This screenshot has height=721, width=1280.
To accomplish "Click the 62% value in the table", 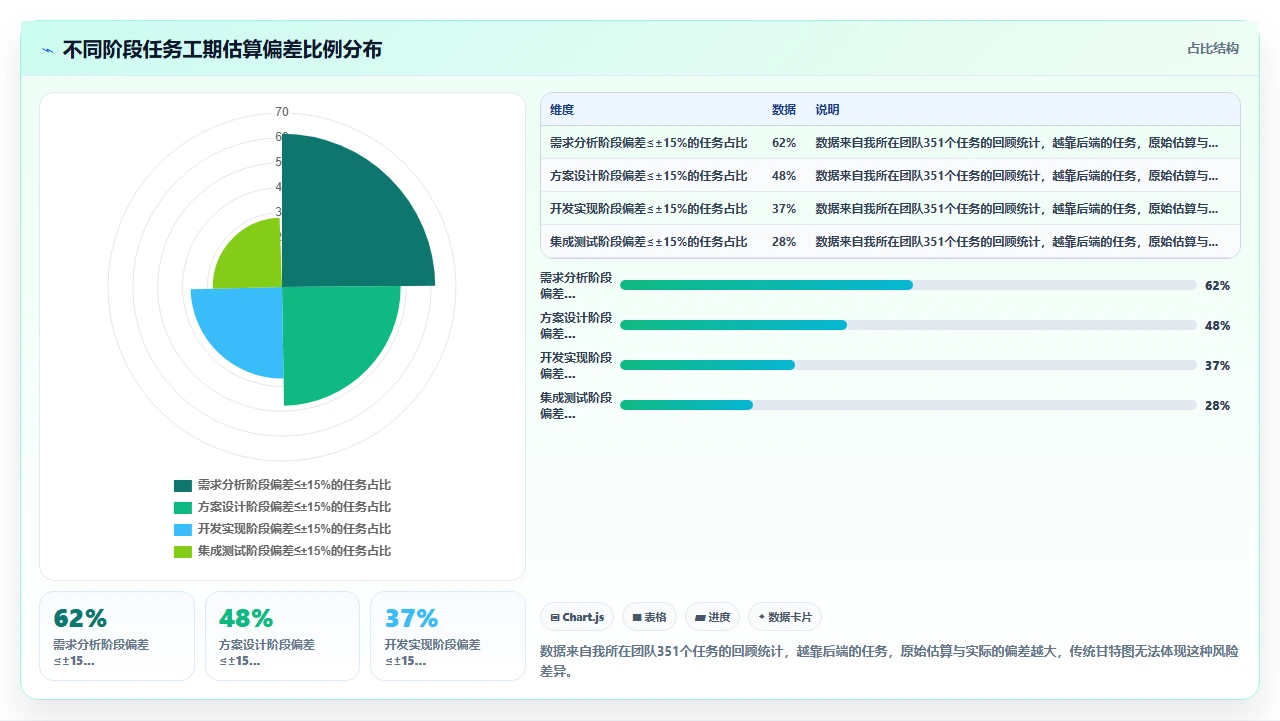I will 784,143.
